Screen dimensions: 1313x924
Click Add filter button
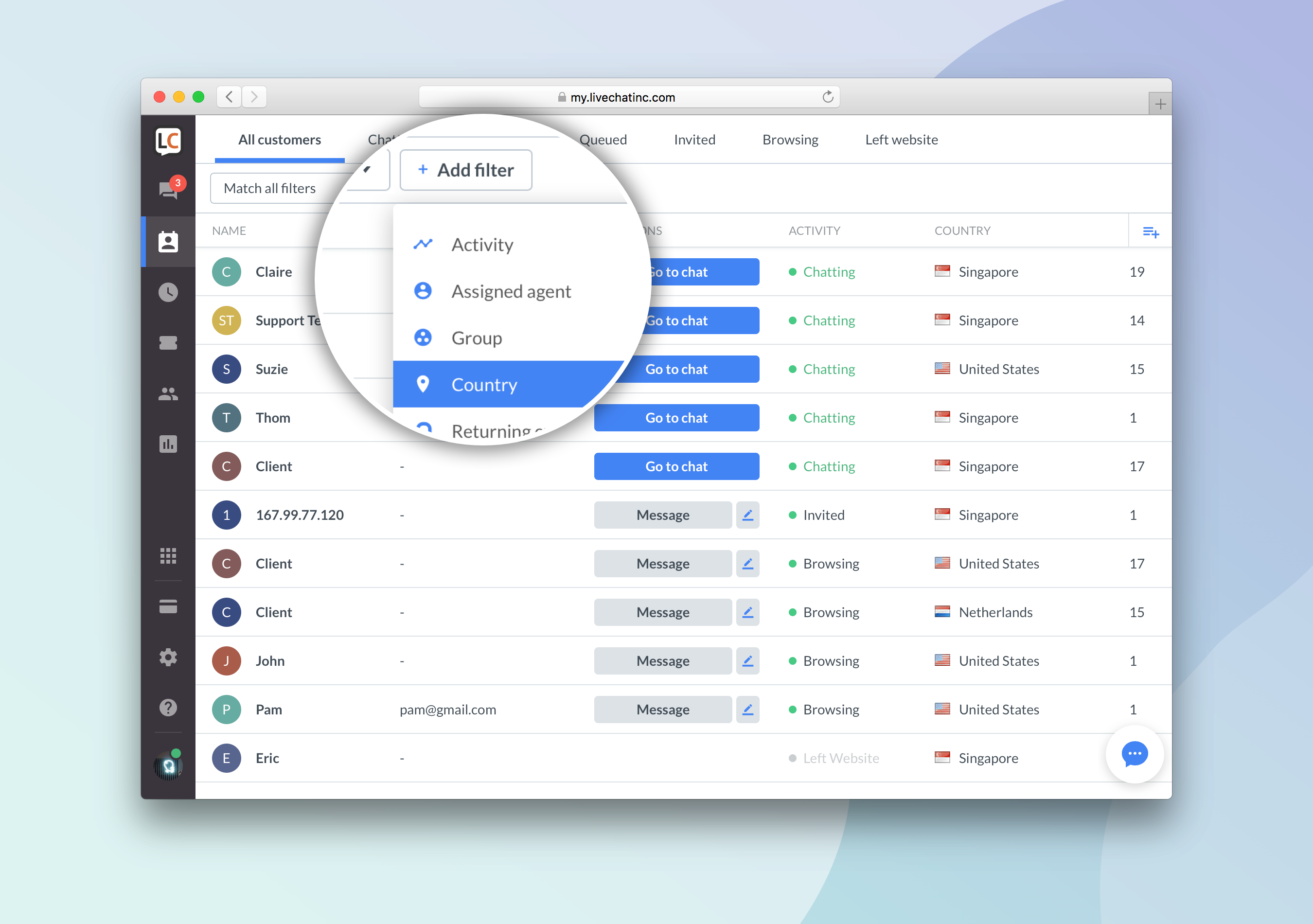point(465,170)
